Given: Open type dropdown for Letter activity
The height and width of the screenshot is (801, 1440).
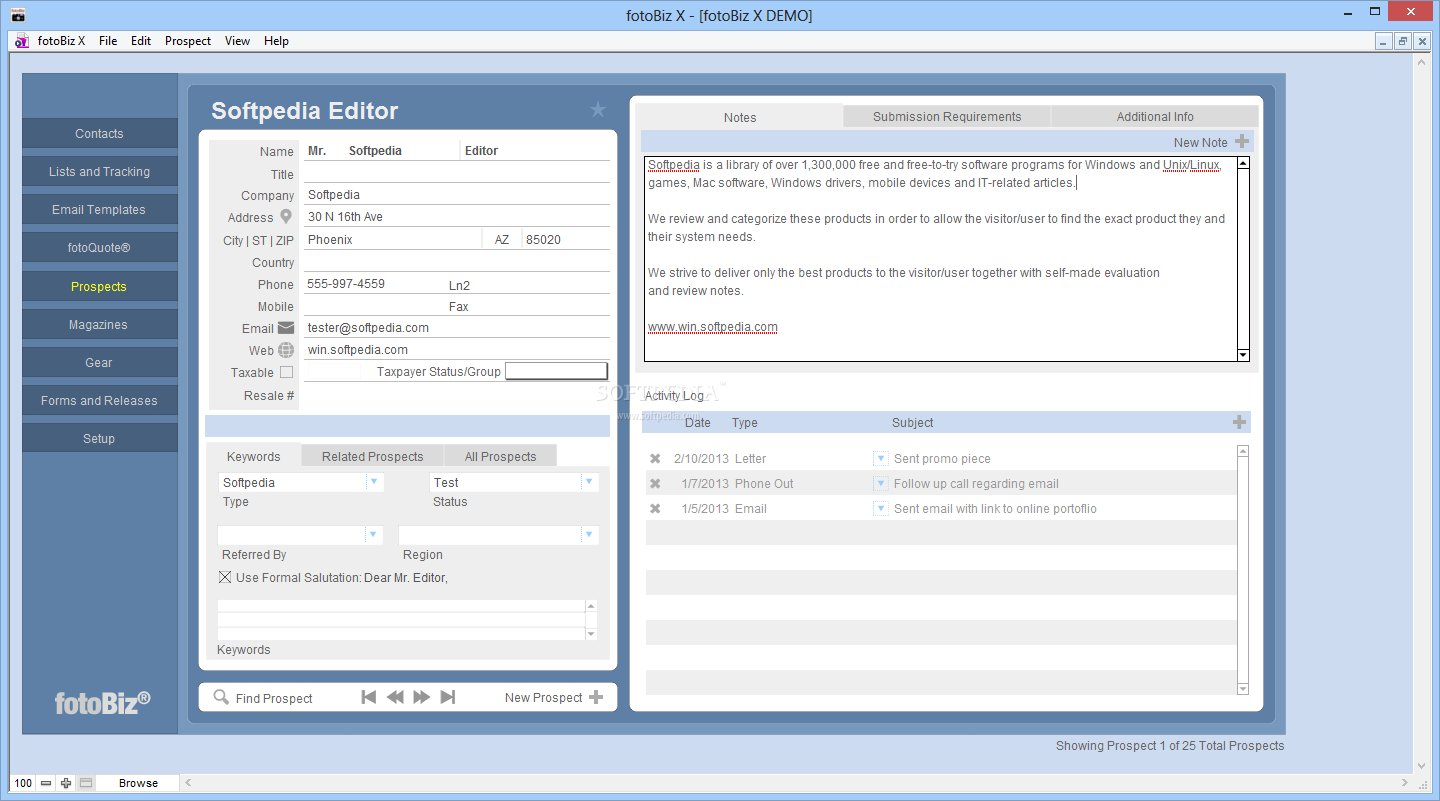Looking at the screenshot, I should pos(881,459).
